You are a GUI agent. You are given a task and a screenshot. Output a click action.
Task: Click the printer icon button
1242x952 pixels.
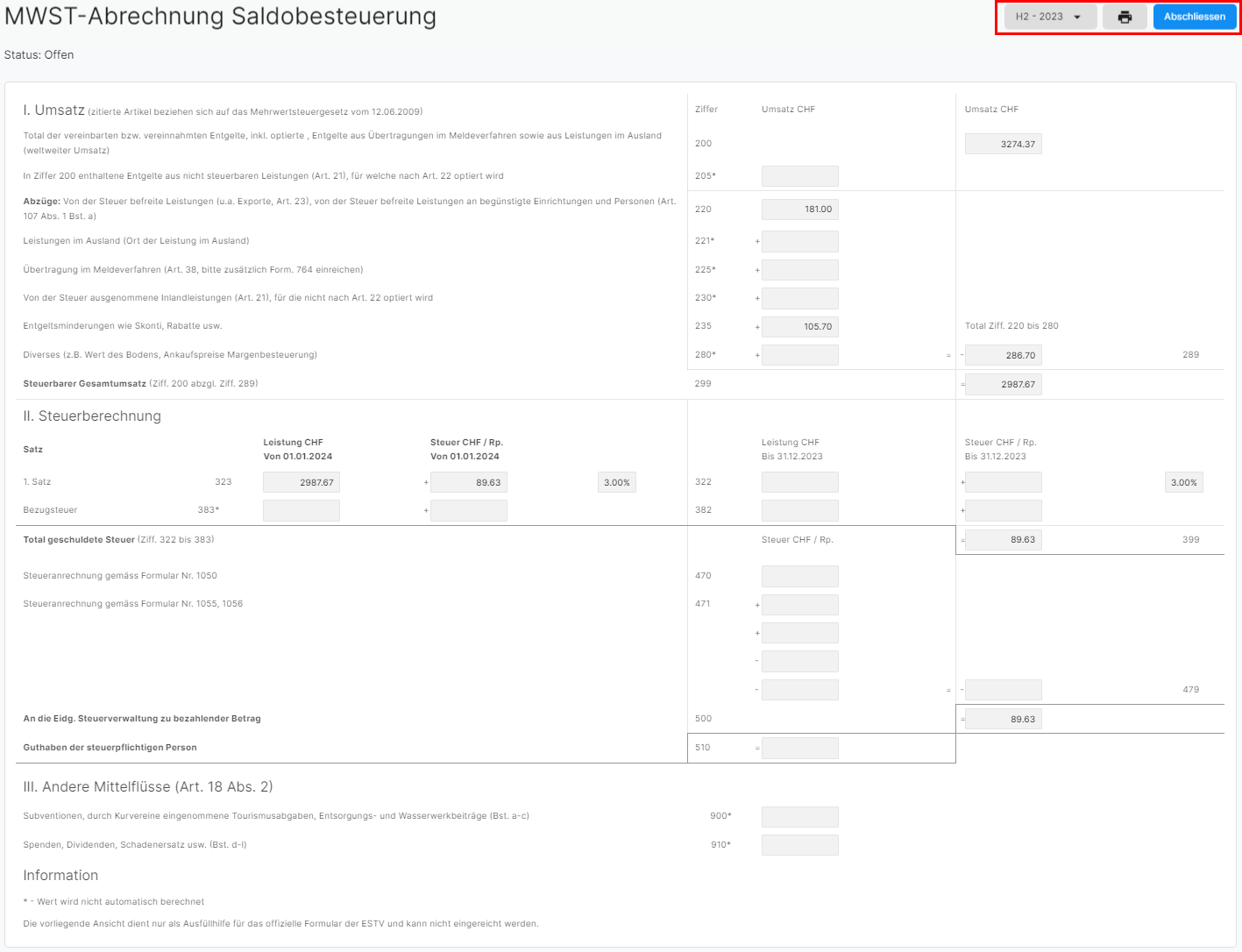coord(1125,17)
